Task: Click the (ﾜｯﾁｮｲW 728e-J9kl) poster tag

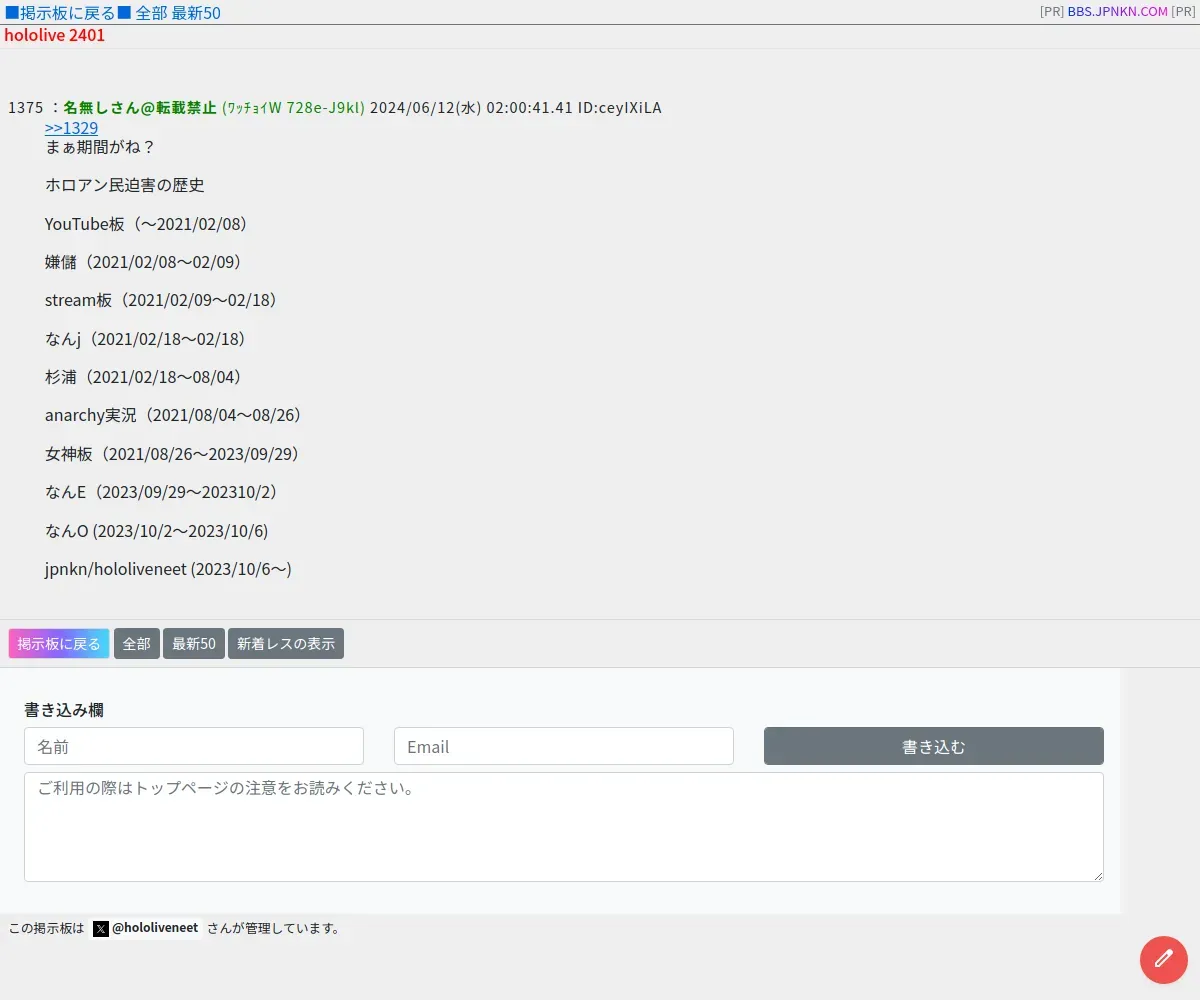Action: coord(293,108)
